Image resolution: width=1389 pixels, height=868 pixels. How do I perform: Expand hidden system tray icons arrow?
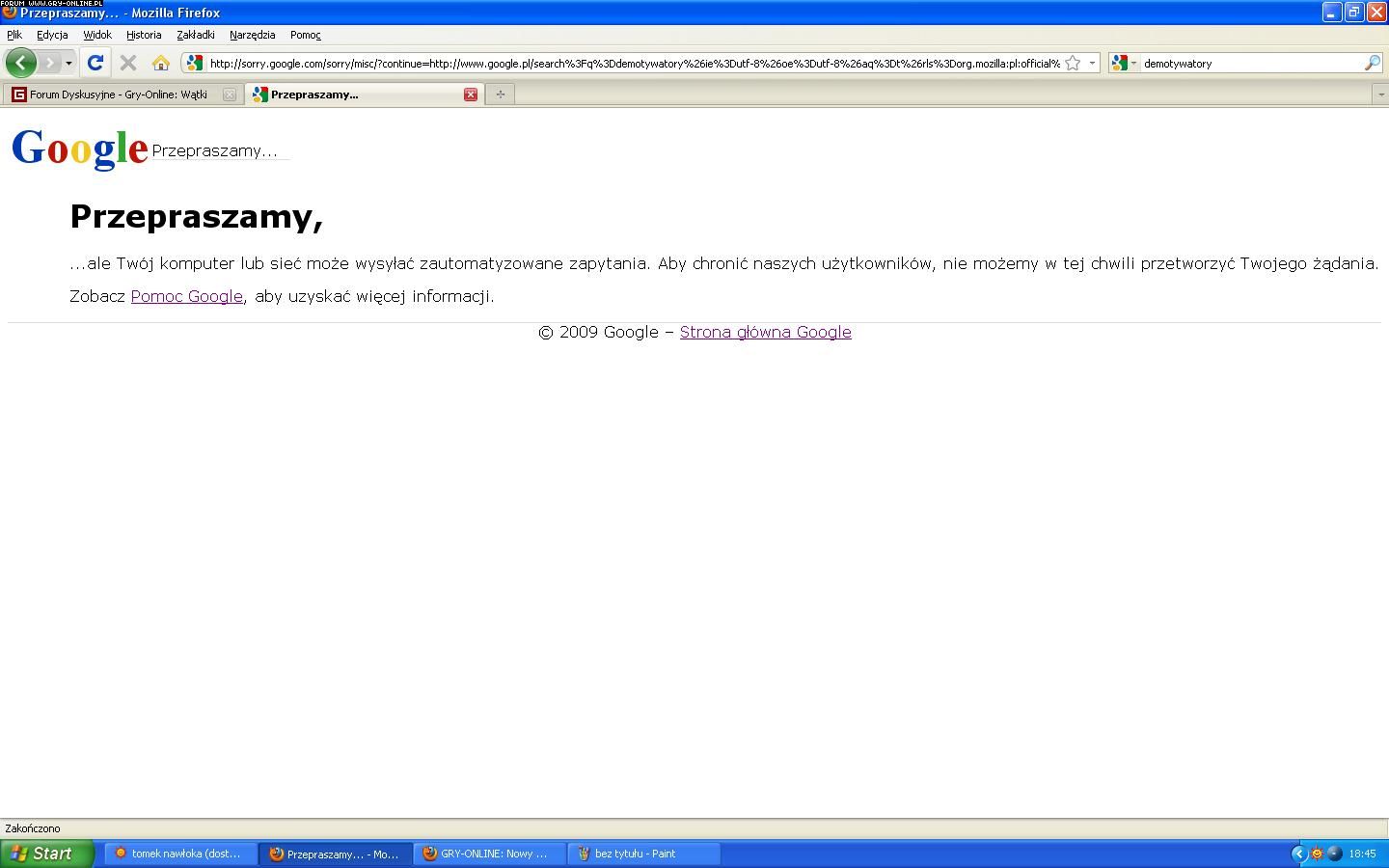click(1298, 854)
